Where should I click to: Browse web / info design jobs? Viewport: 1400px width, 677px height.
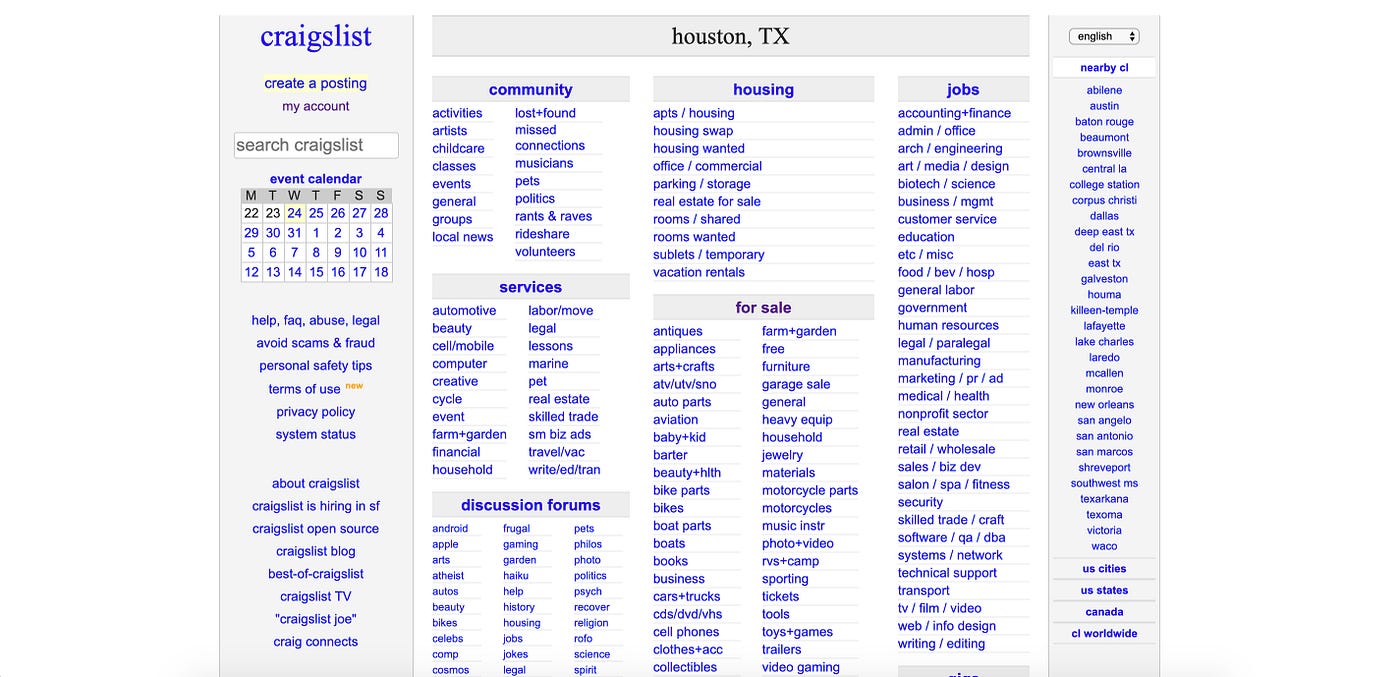[947, 626]
